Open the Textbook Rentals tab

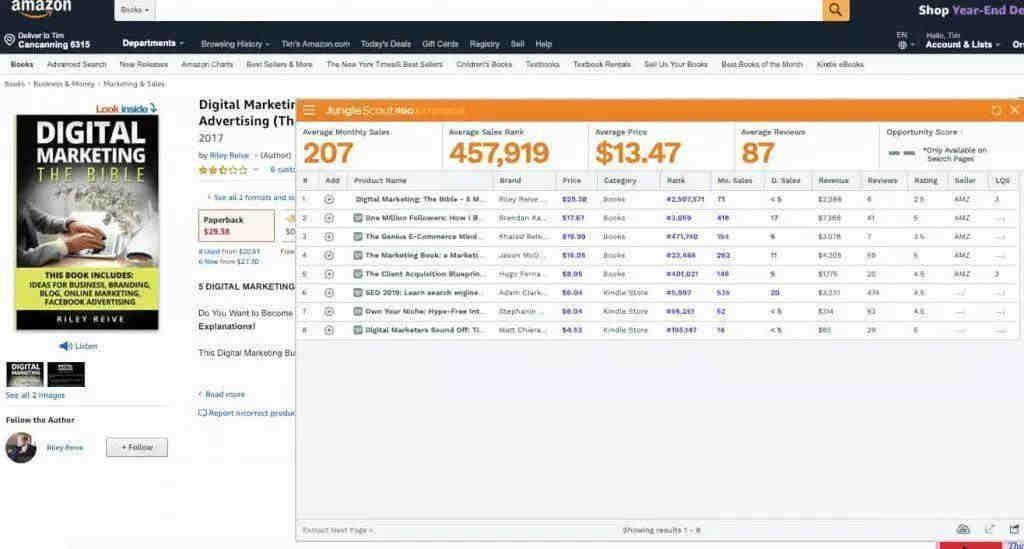(602, 65)
